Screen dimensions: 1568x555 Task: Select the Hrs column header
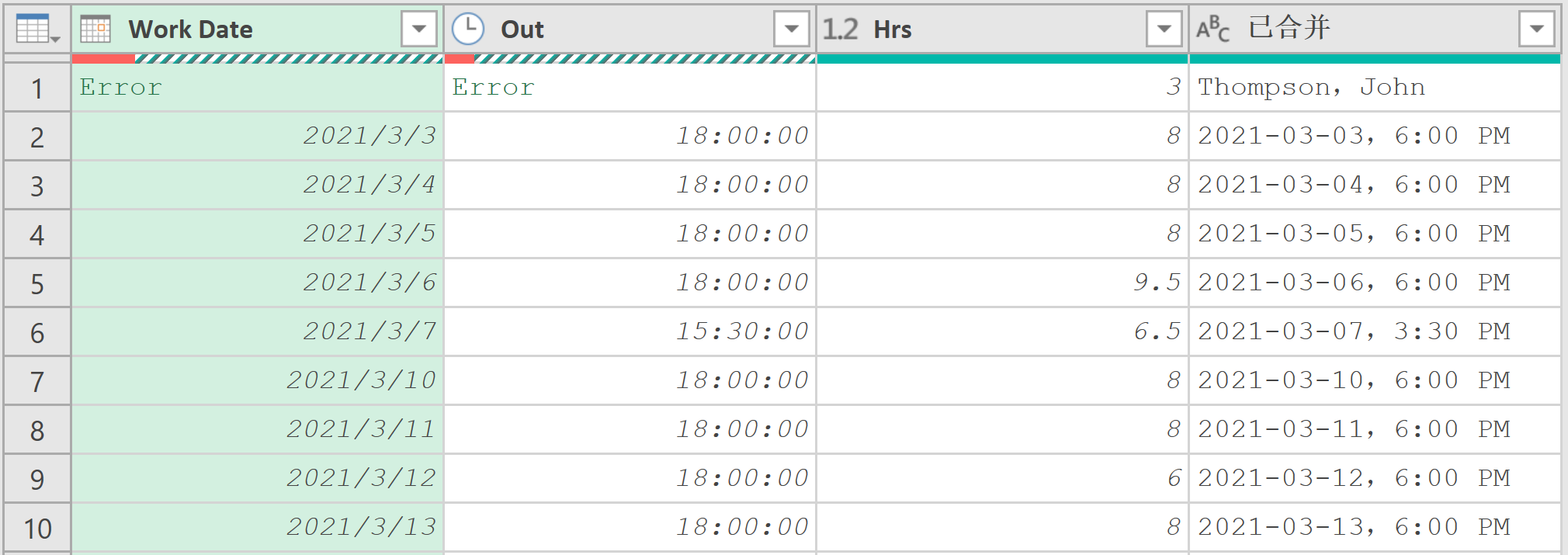[x=1002, y=29]
